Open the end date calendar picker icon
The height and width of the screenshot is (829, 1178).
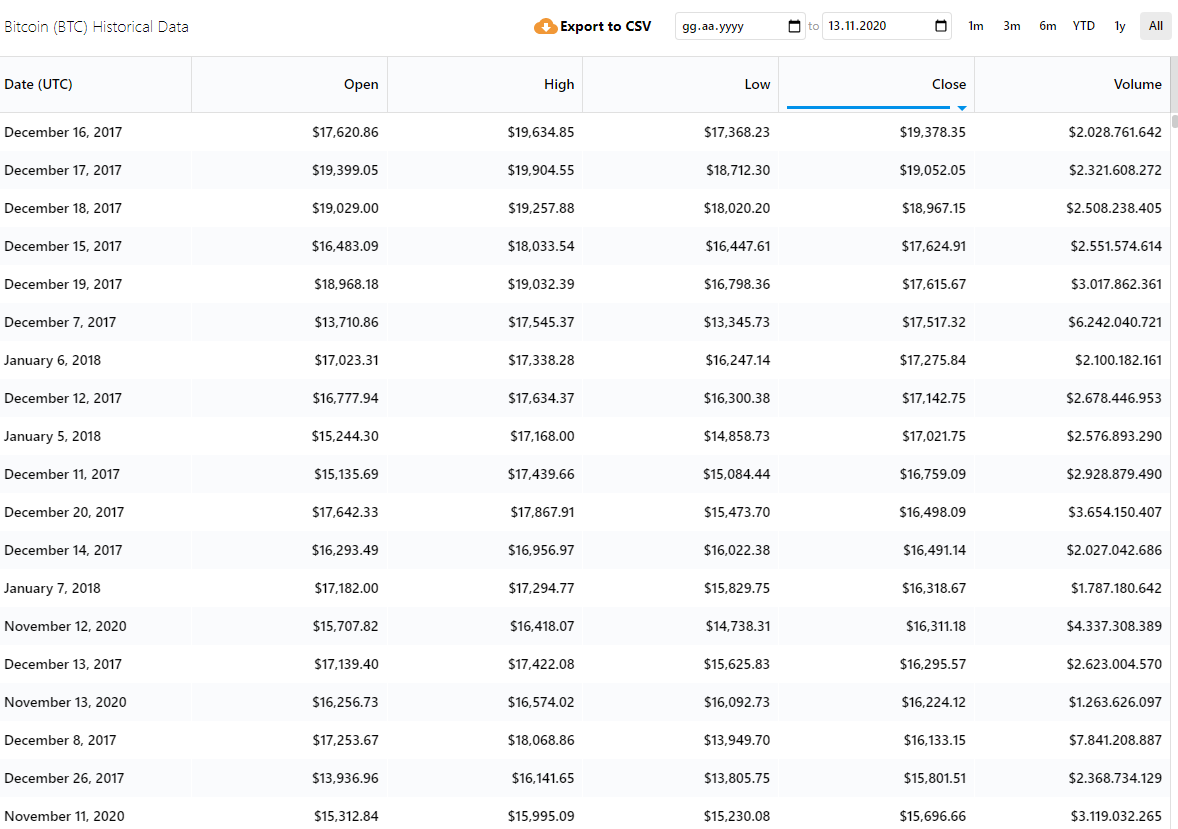tap(941, 26)
